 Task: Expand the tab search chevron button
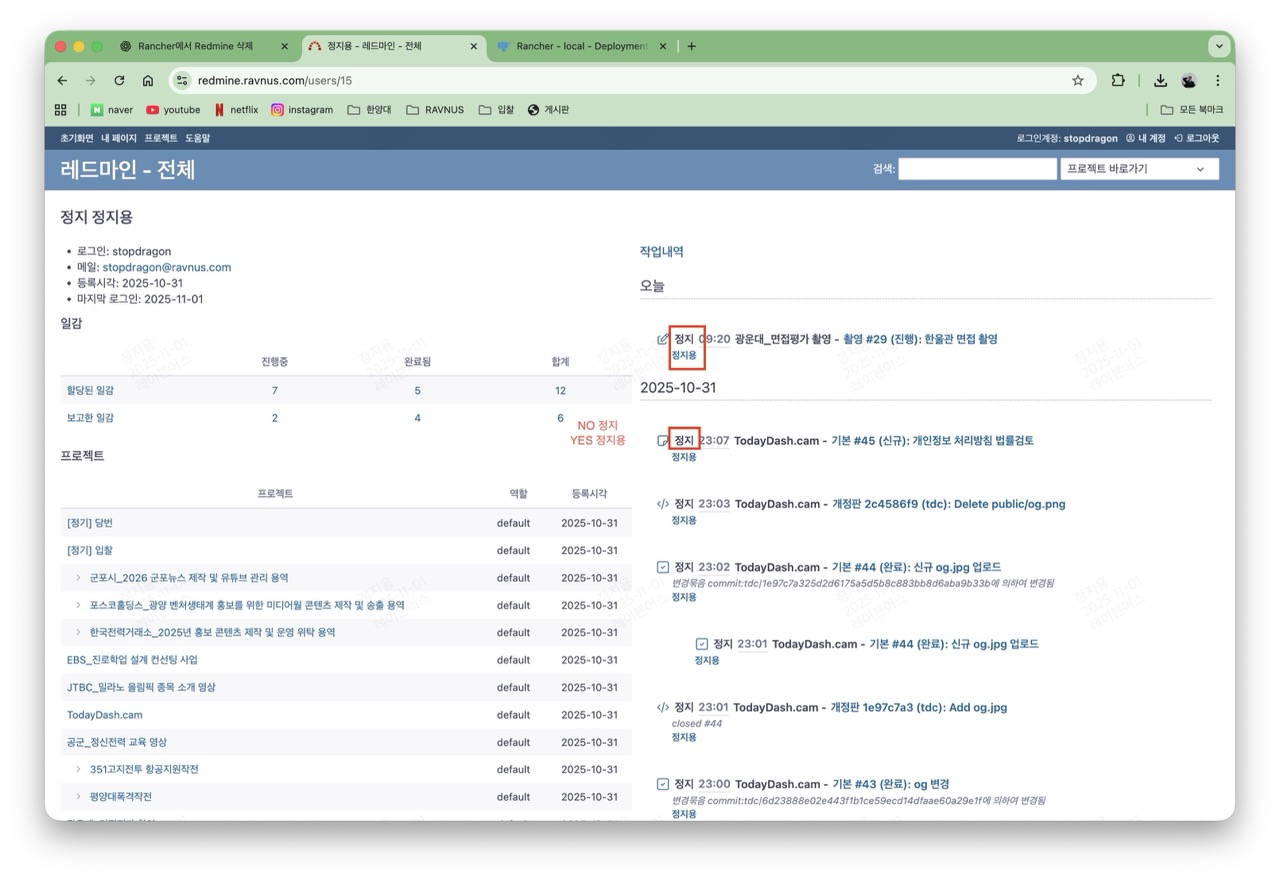[1218, 46]
